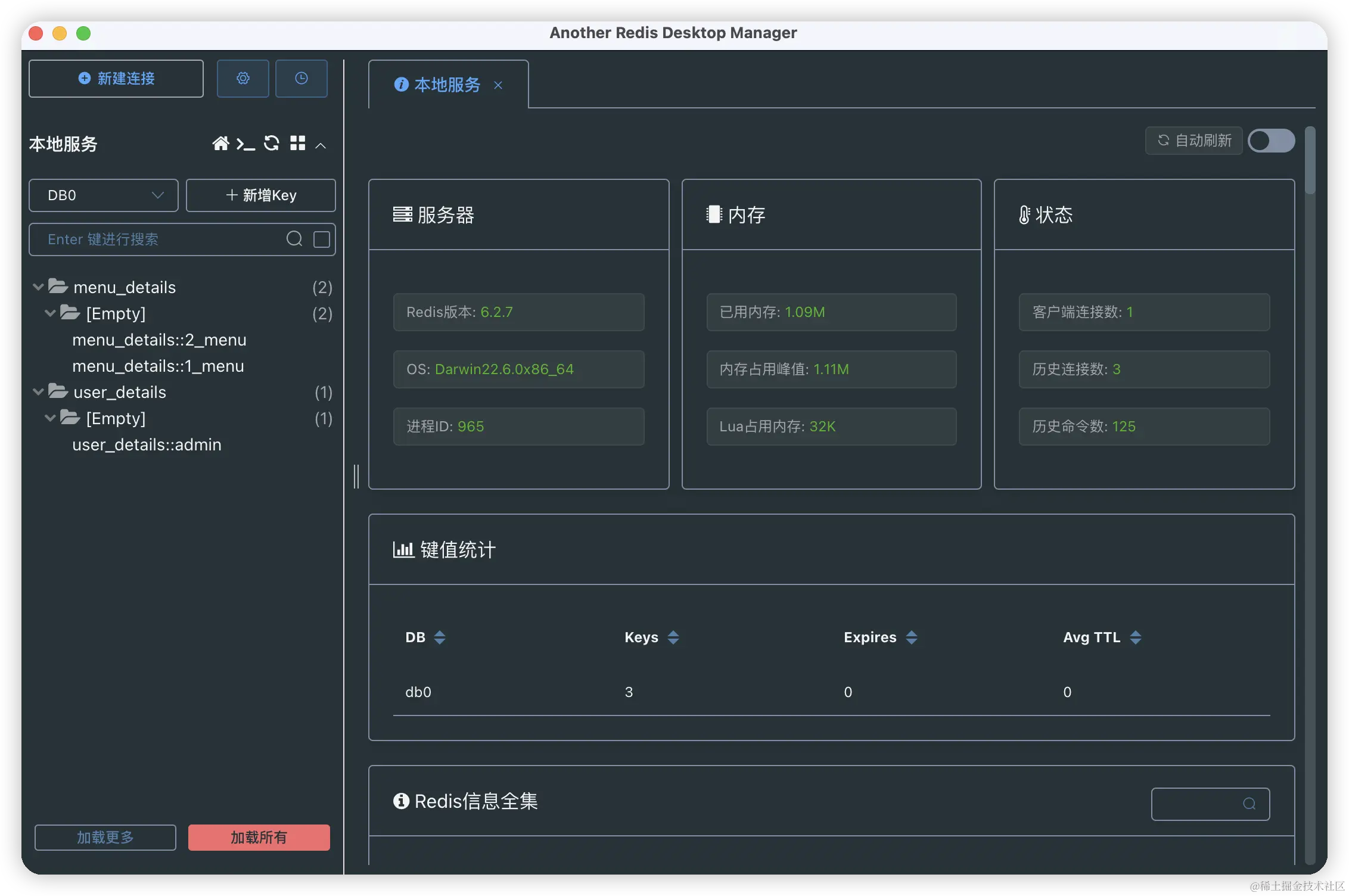This screenshot has height=896, width=1349.
Task: Collapse the [Empty] folder under user_details
Action: click(51, 418)
